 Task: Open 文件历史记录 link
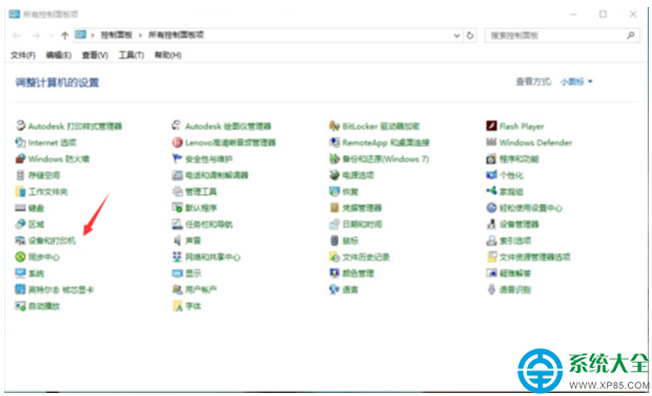366,257
